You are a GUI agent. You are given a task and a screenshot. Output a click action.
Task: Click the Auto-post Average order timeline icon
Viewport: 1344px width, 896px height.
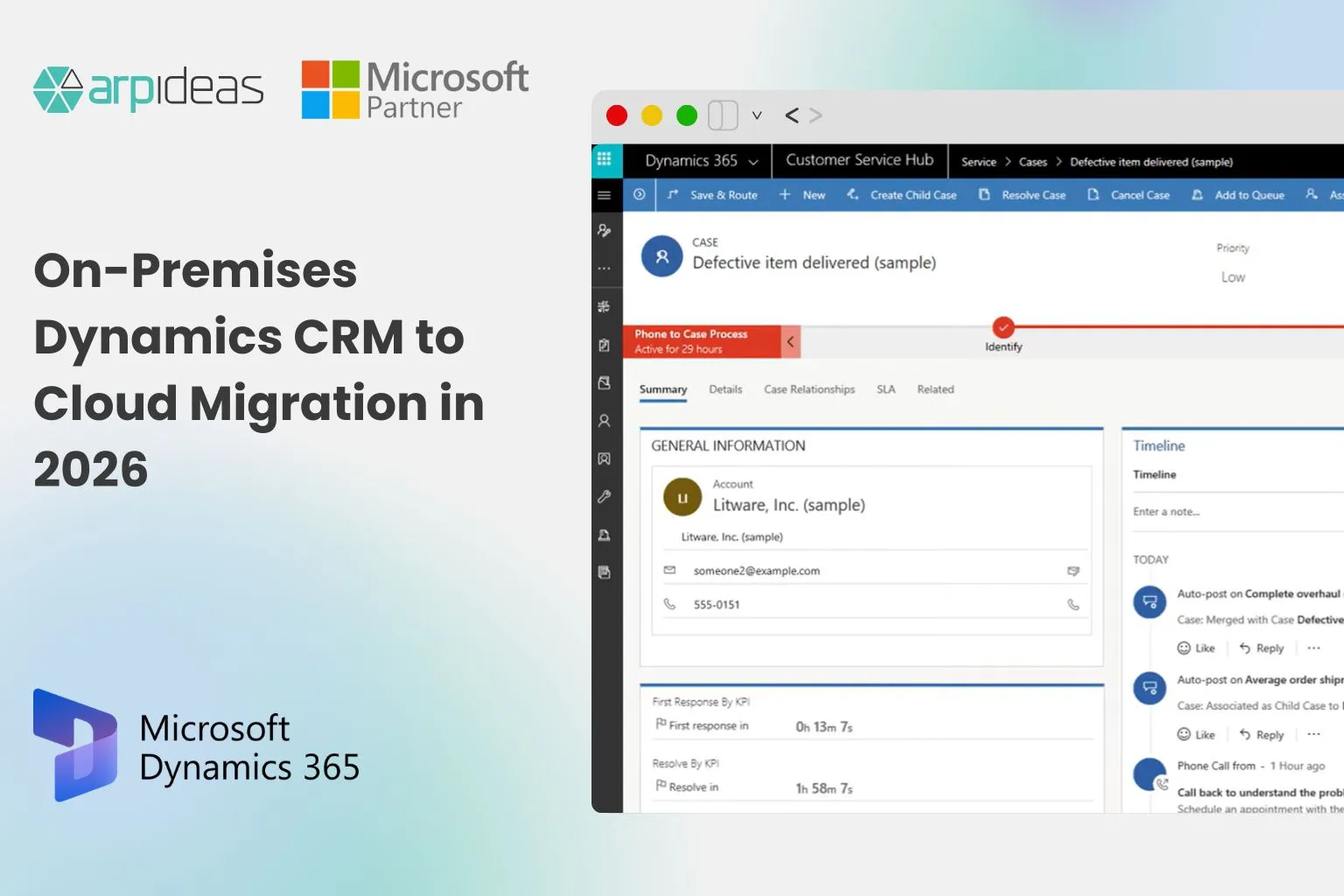pos(1150,688)
